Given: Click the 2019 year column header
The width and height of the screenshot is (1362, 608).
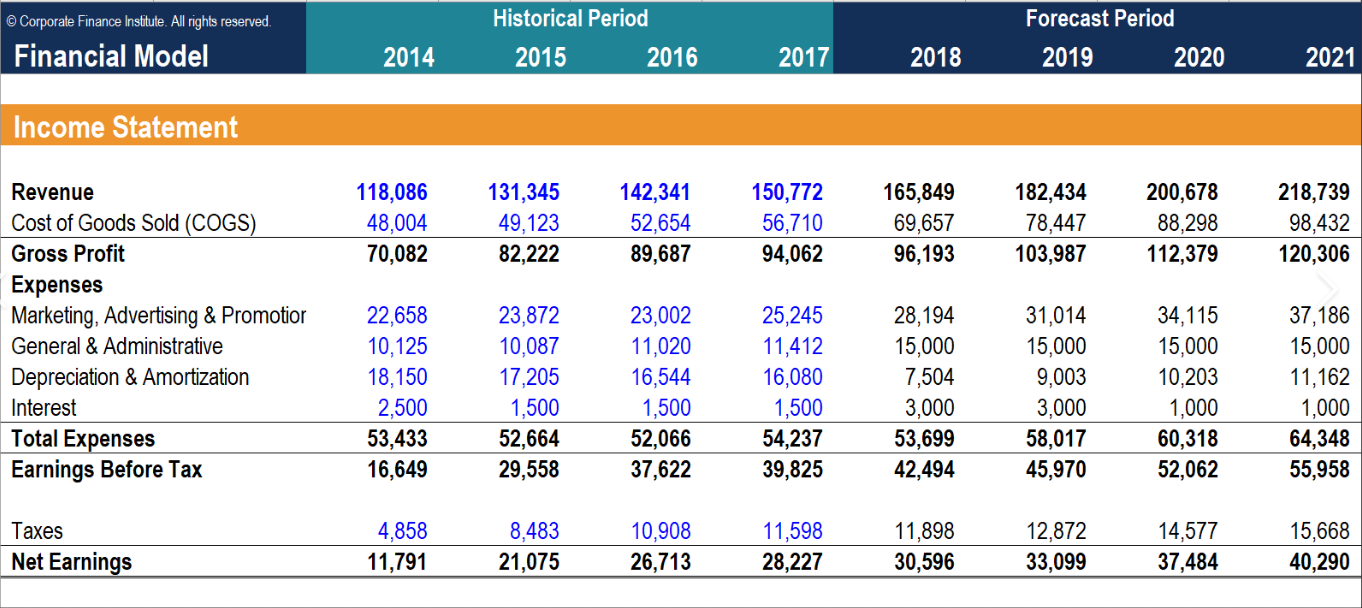Looking at the screenshot, I should click(1068, 57).
